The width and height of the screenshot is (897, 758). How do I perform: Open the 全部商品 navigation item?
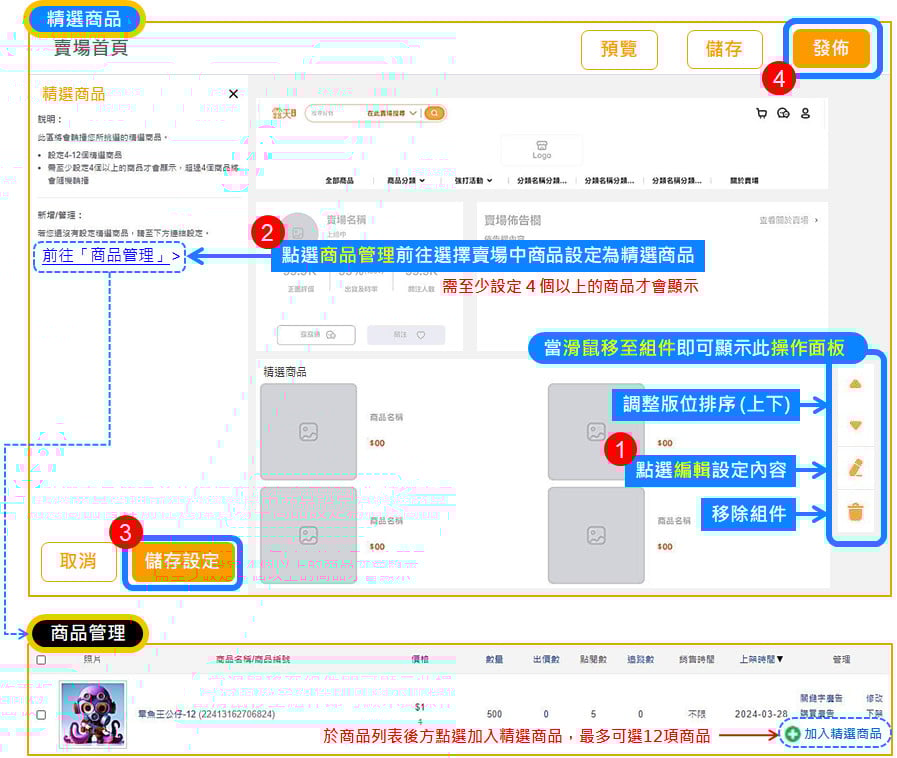[x=340, y=180]
